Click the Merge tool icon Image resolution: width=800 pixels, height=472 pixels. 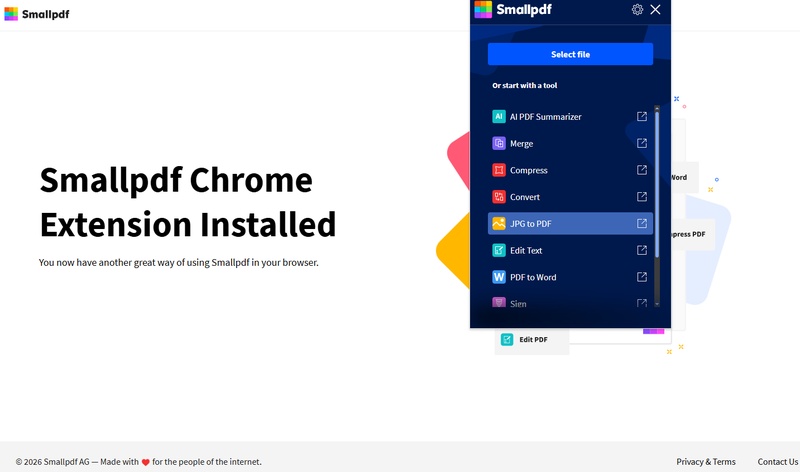pyautogui.click(x=498, y=143)
